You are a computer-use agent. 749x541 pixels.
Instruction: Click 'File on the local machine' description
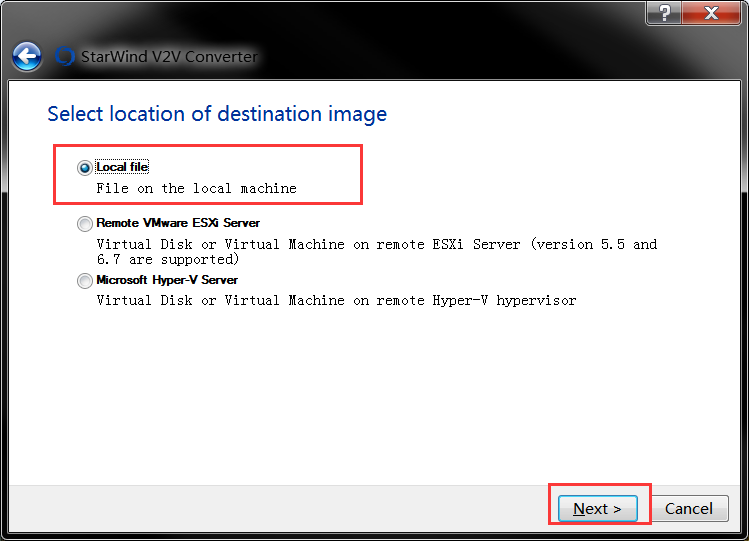[x=196, y=188]
